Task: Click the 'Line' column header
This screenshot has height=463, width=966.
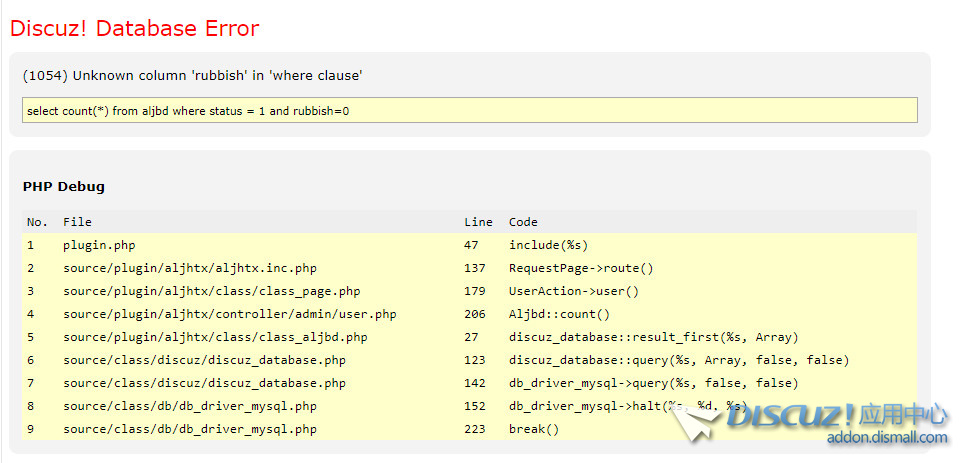Action: (x=478, y=222)
